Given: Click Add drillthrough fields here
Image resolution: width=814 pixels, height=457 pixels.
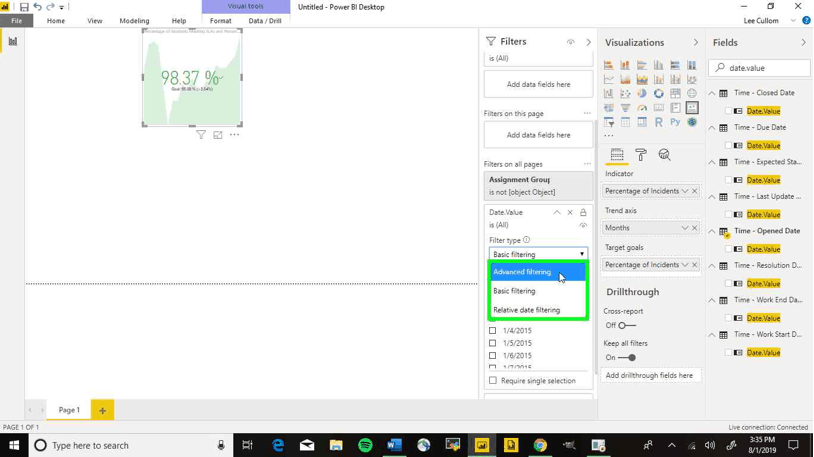Looking at the screenshot, I should pos(649,375).
